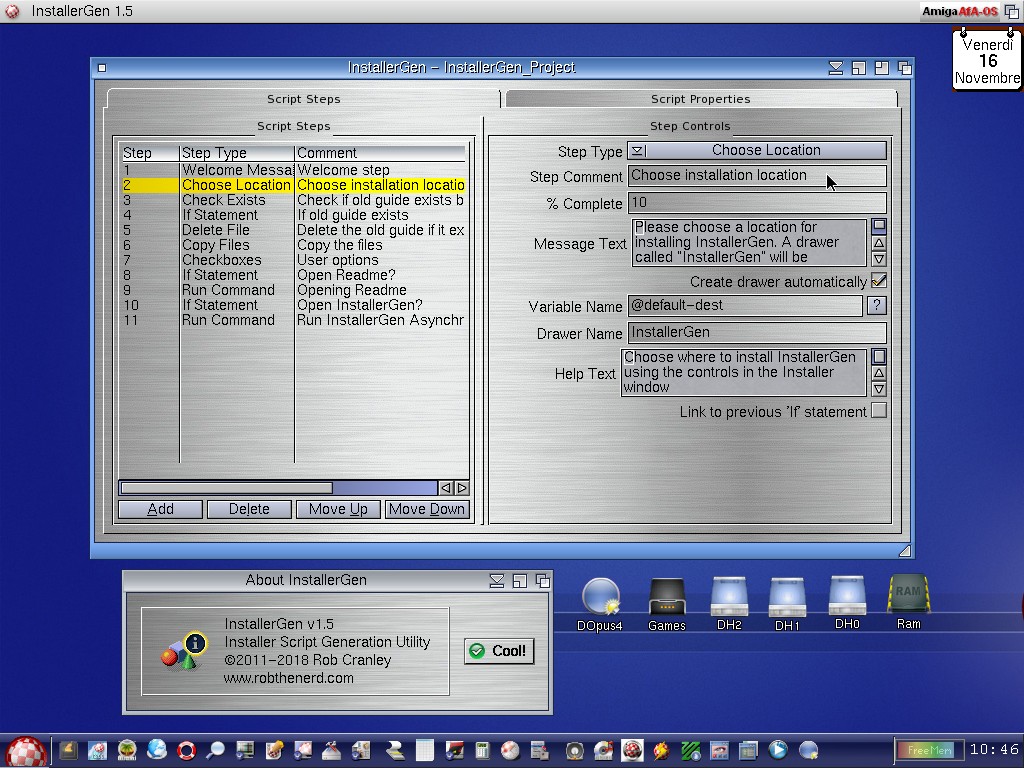Open the Games drive icon
1024x768 pixels.
click(x=666, y=598)
